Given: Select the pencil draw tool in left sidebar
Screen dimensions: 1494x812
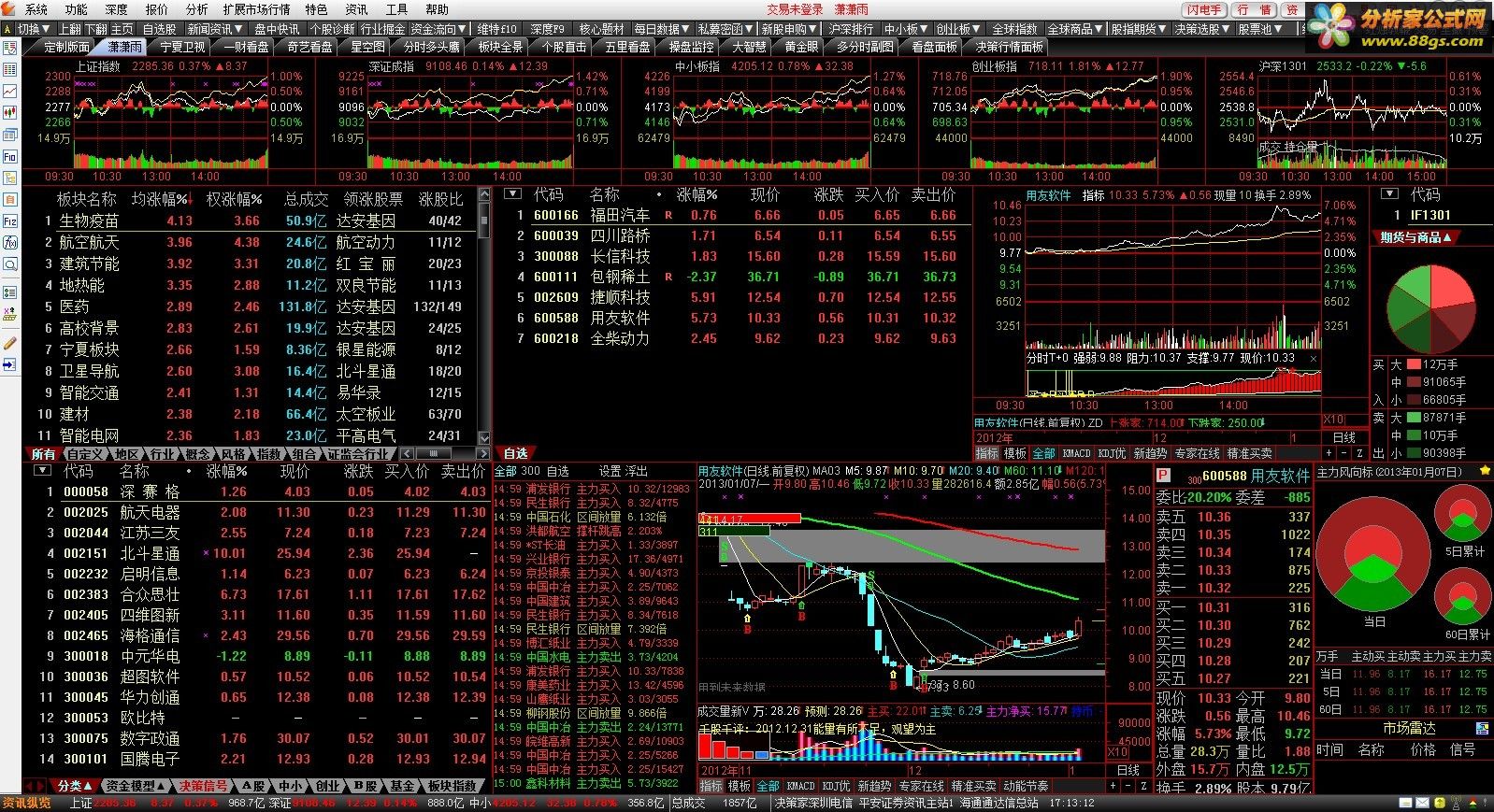Looking at the screenshot, I should click(x=10, y=343).
